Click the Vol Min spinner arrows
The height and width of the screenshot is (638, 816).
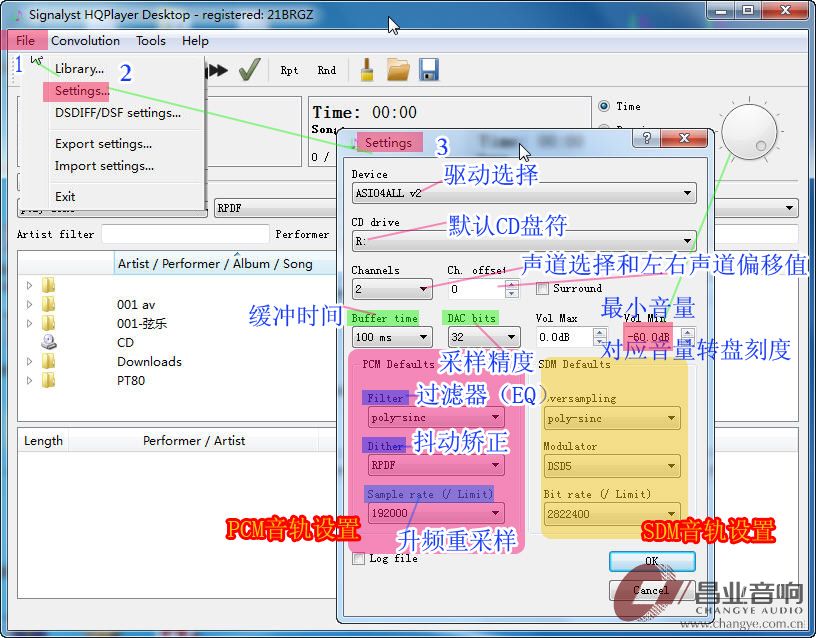click(x=688, y=337)
